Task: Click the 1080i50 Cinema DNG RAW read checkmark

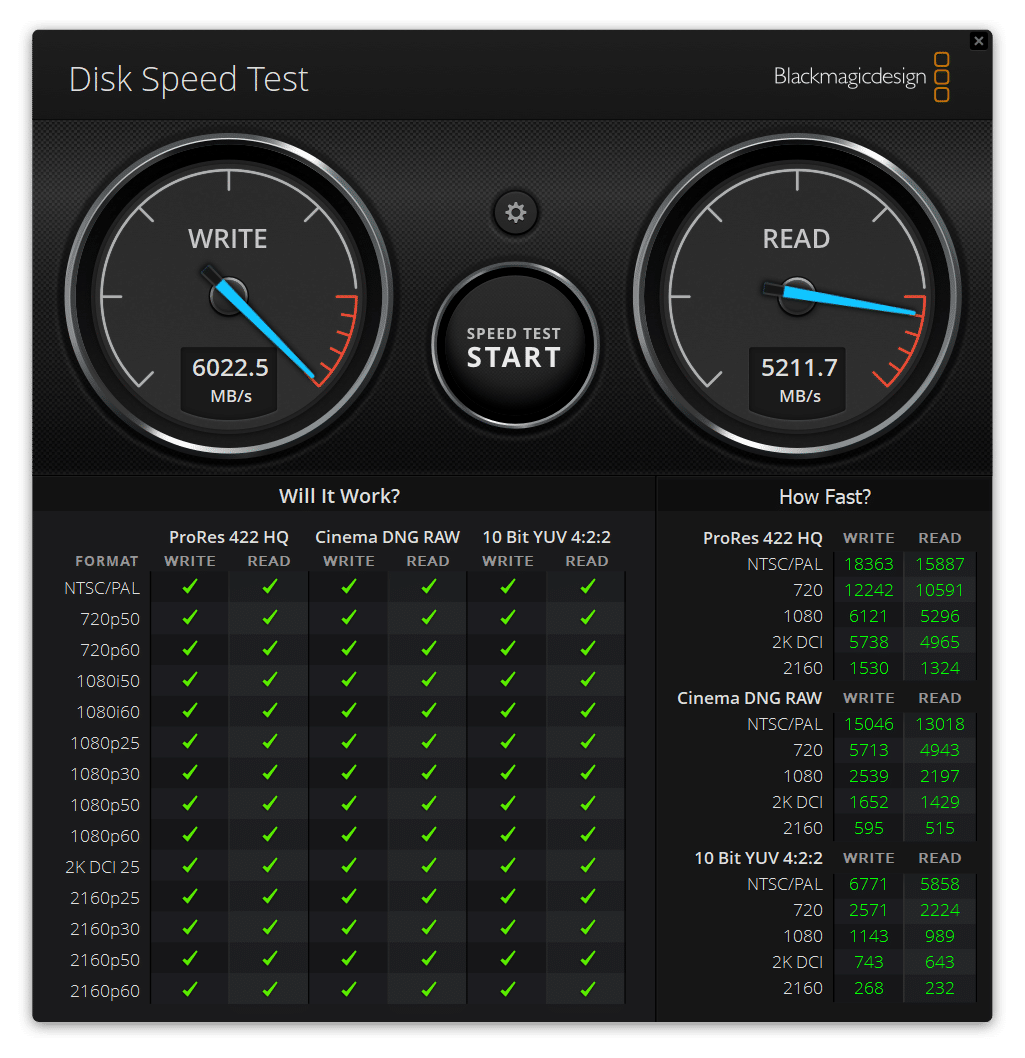Action: pos(428,679)
